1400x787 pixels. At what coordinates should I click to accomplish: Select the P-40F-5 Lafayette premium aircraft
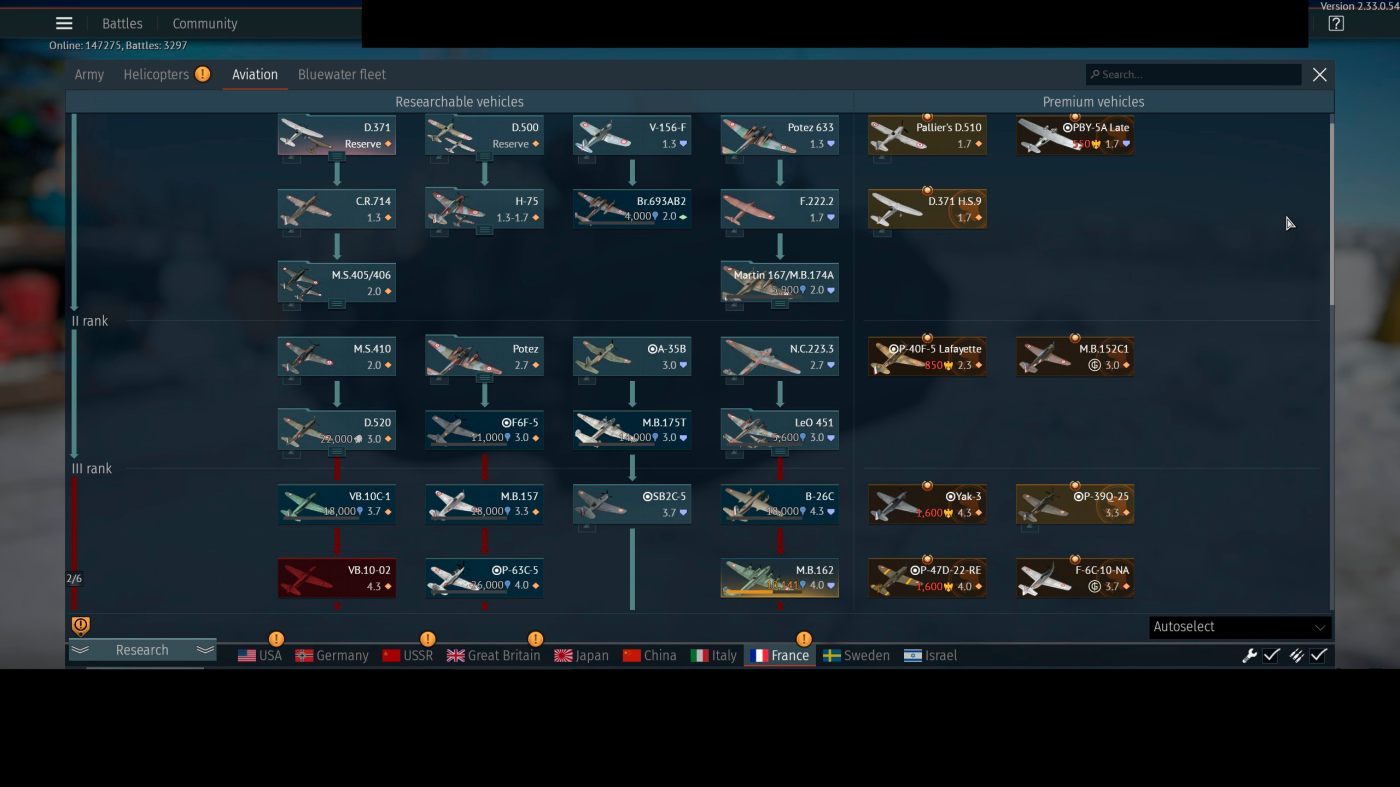point(927,356)
